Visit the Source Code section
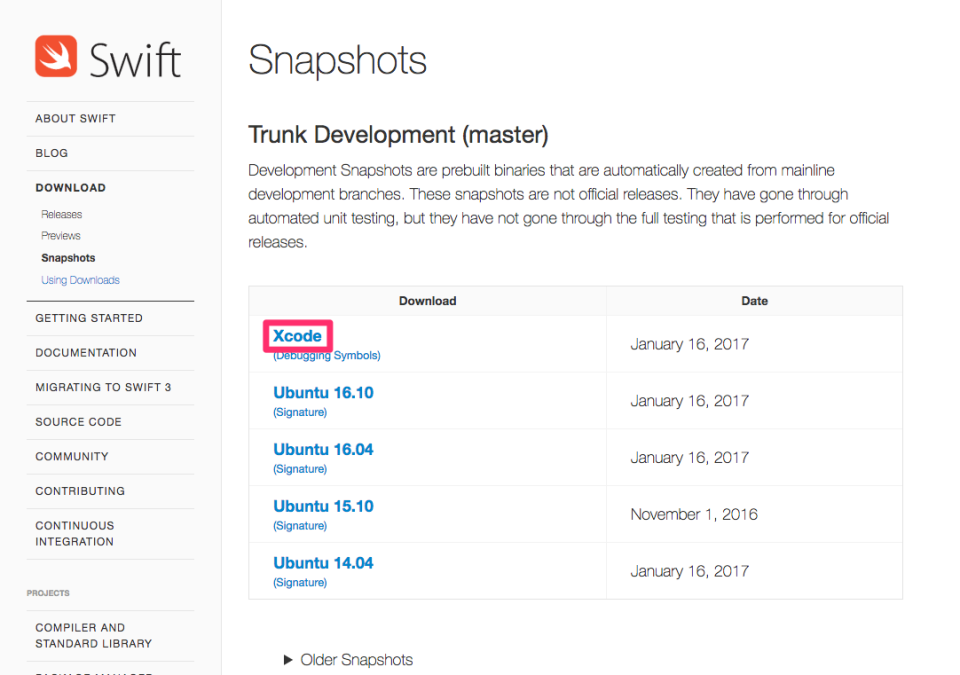The width and height of the screenshot is (960, 675). [x=78, y=422]
